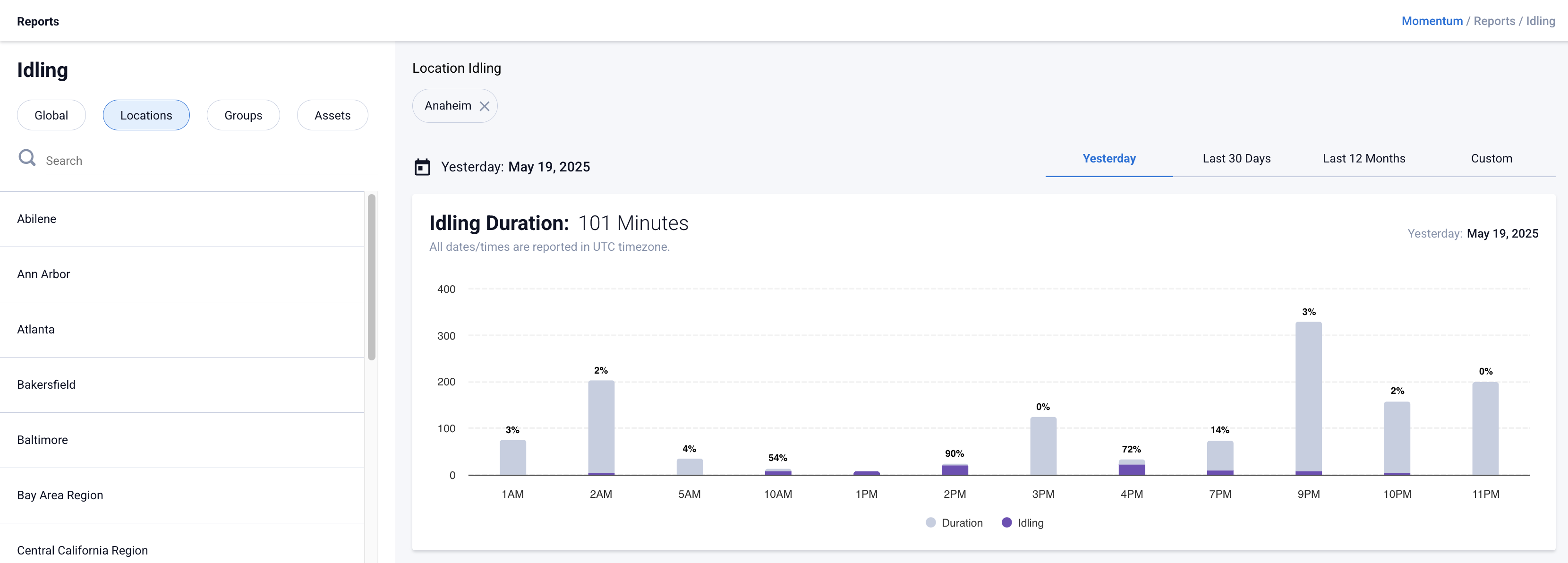The width and height of the screenshot is (1568, 563).
Task: Click the search magnifier icon
Action: coord(27,158)
